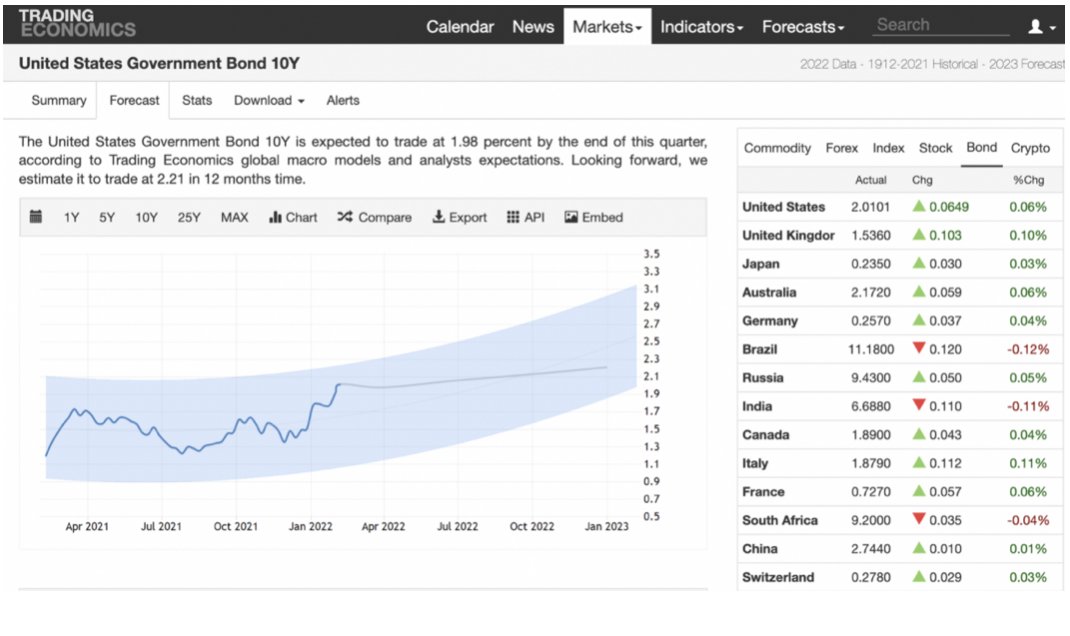Open the Switzerland bond link
The height and width of the screenshot is (636, 1070).
tap(778, 577)
